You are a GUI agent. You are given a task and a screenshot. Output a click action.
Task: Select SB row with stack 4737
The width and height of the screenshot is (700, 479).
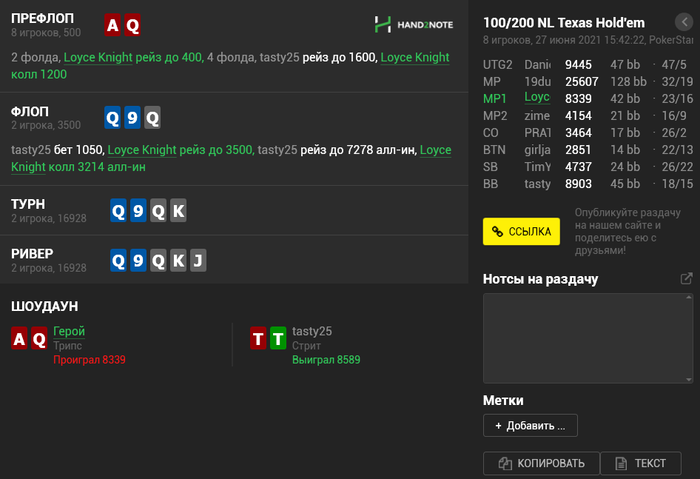pos(588,167)
